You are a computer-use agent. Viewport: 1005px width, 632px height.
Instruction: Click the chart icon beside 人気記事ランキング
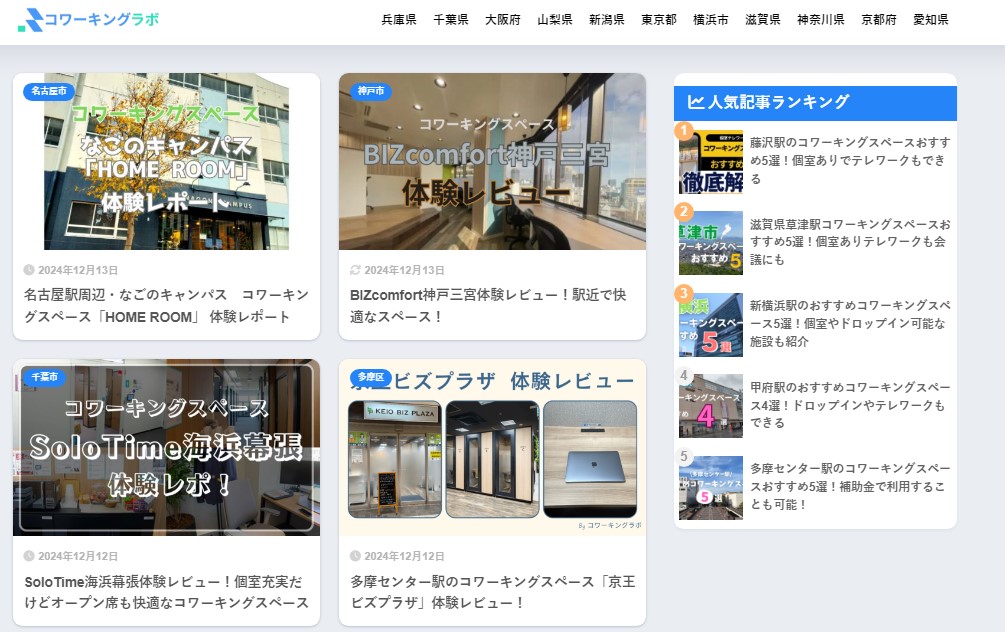pos(695,102)
